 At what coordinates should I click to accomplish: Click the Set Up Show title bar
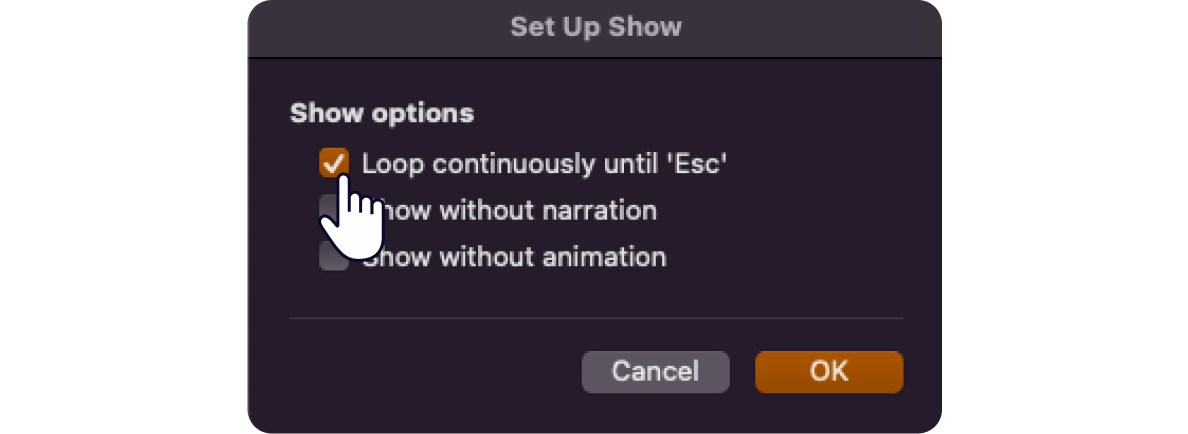pos(595,28)
